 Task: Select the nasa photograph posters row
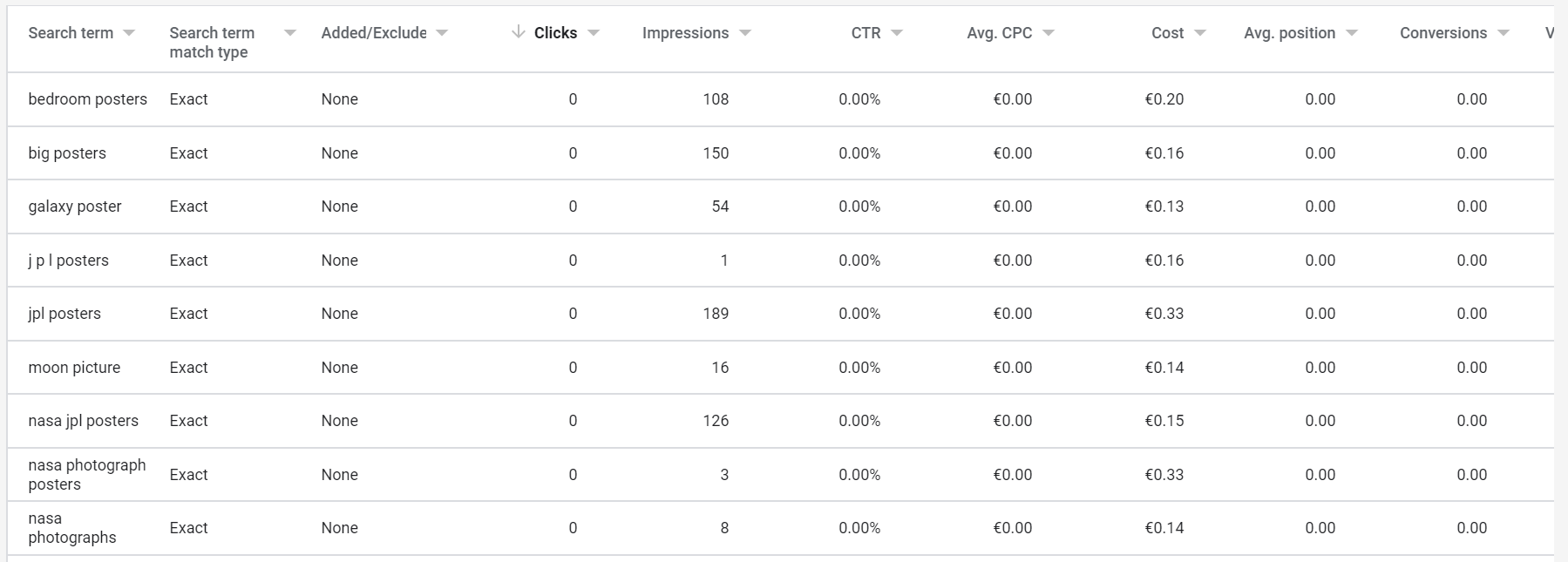(x=780, y=475)
